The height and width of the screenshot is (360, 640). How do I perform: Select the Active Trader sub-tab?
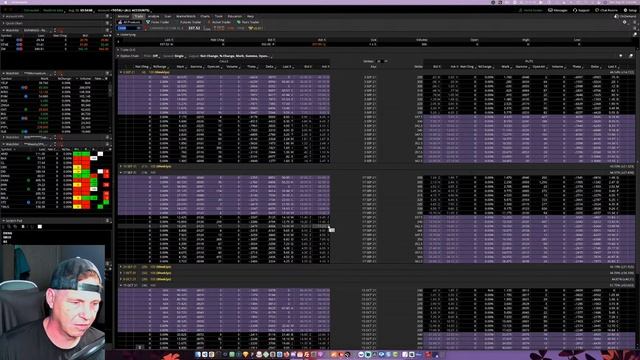pyautogui.click(x=219, y=22)
